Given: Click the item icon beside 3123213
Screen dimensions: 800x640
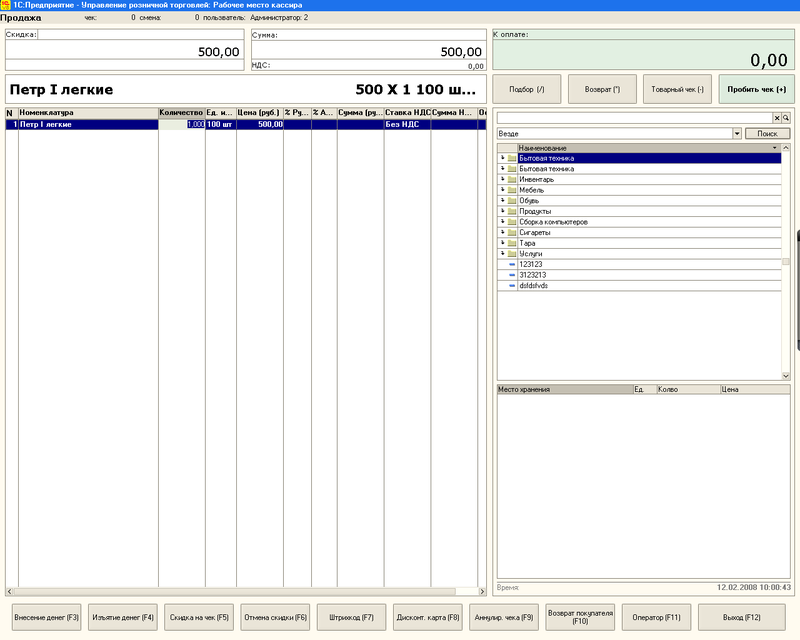Looking at the screenshot, I should coord(512,275).
